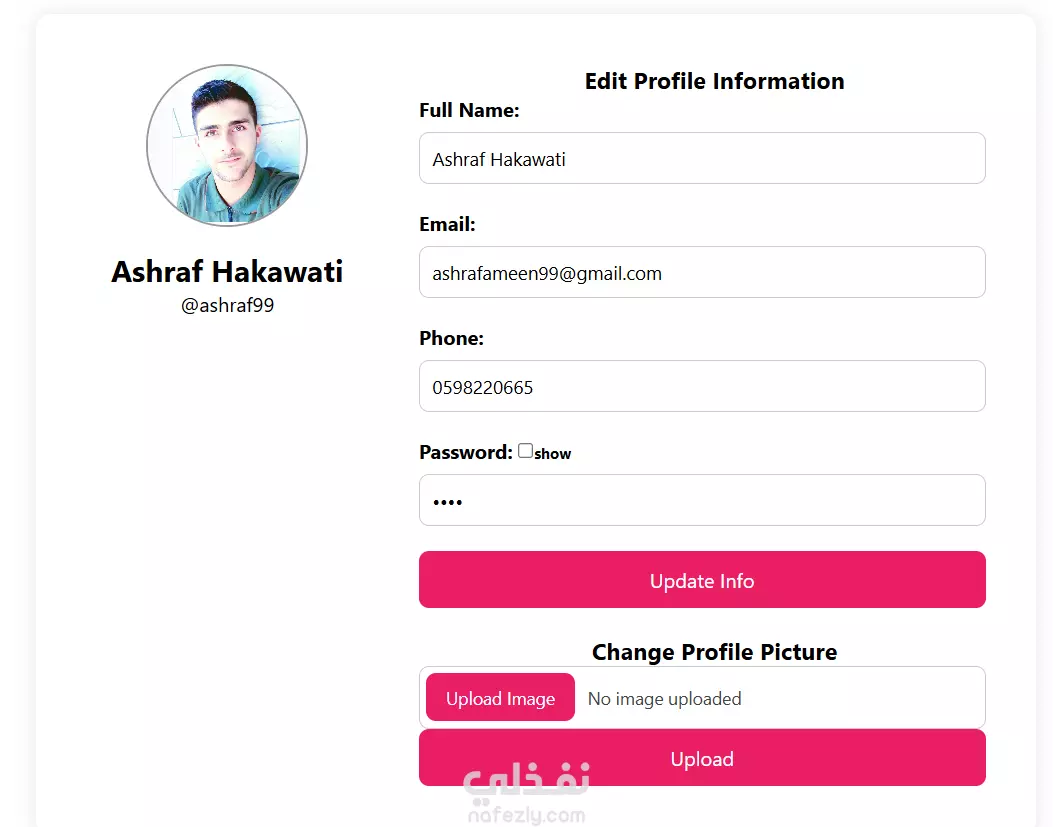Click the Email: field label
Image resolution: width=1053 pixels, height=827 pixels.
click(x=447, y=224)
